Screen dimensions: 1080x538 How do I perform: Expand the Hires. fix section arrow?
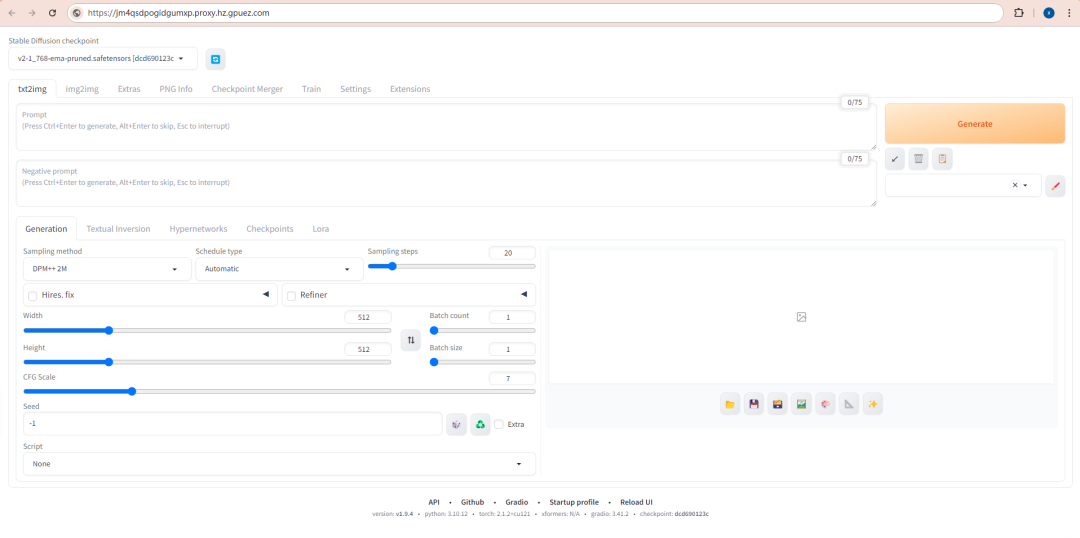point(265,294)
